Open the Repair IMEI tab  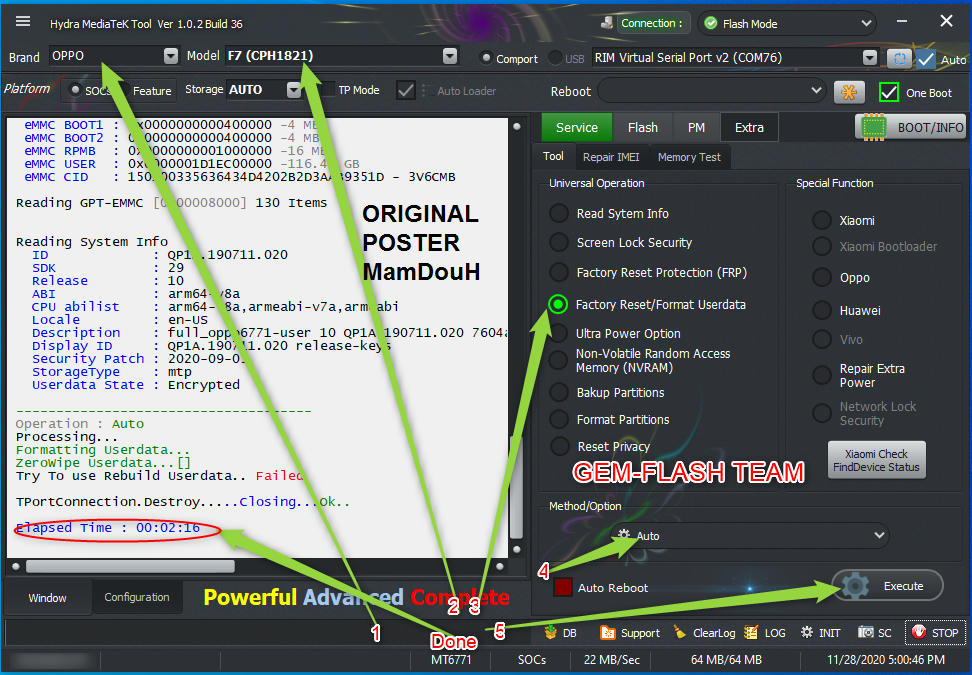[610, 157]
